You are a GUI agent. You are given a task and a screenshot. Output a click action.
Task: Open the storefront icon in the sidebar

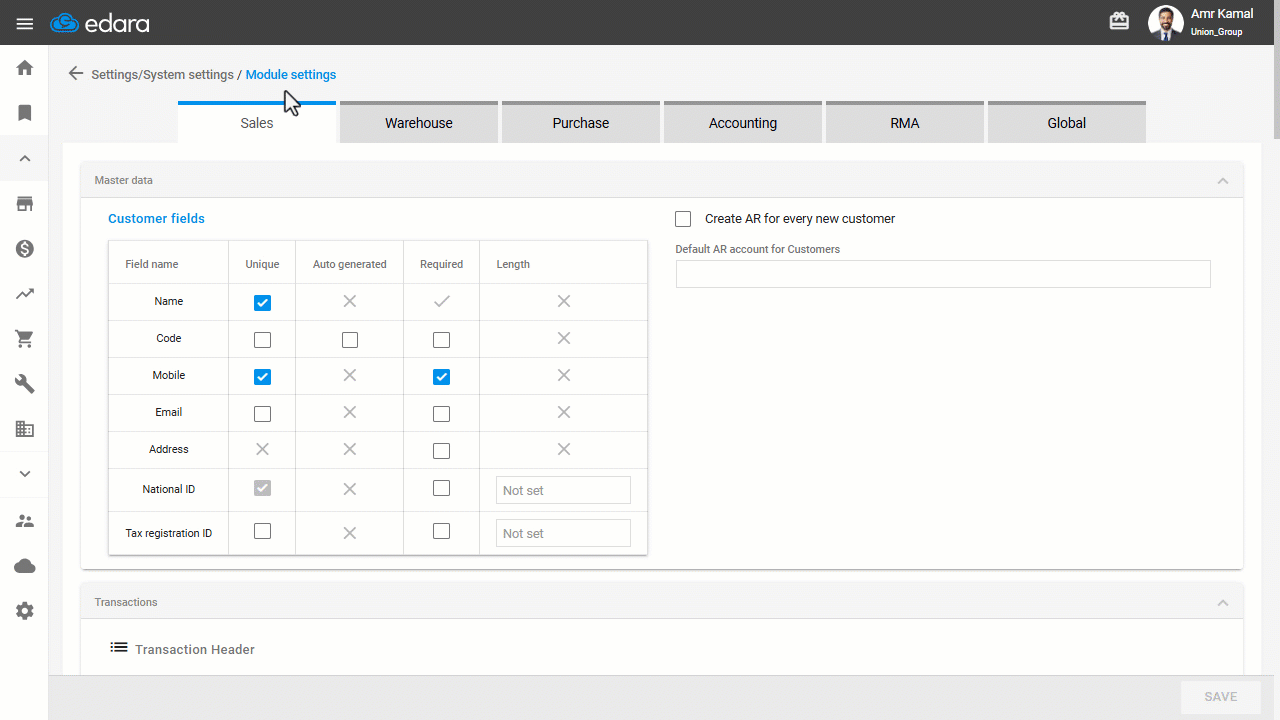point(25,204)
